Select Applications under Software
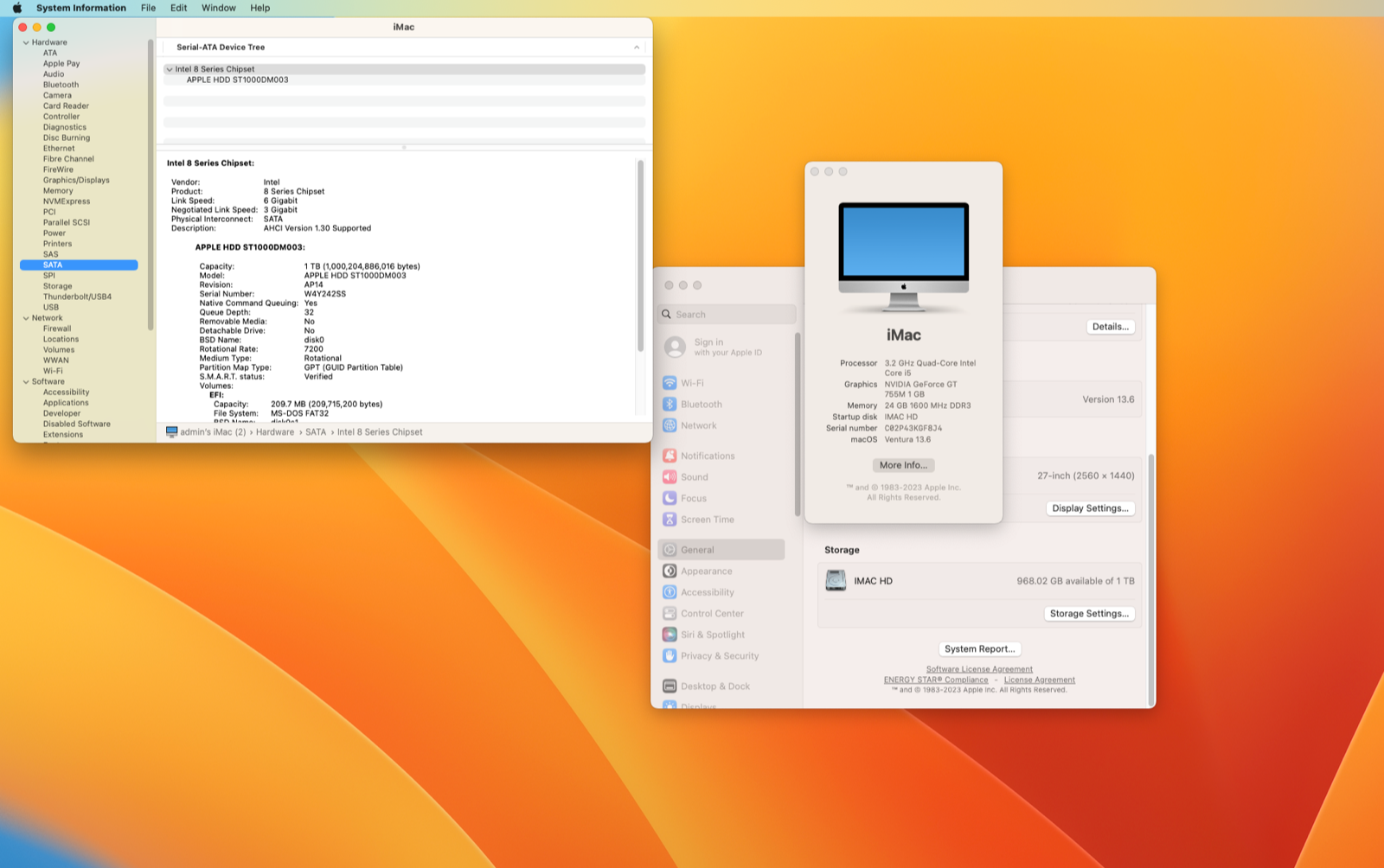 pyautogui.click(x=66, y=403)
